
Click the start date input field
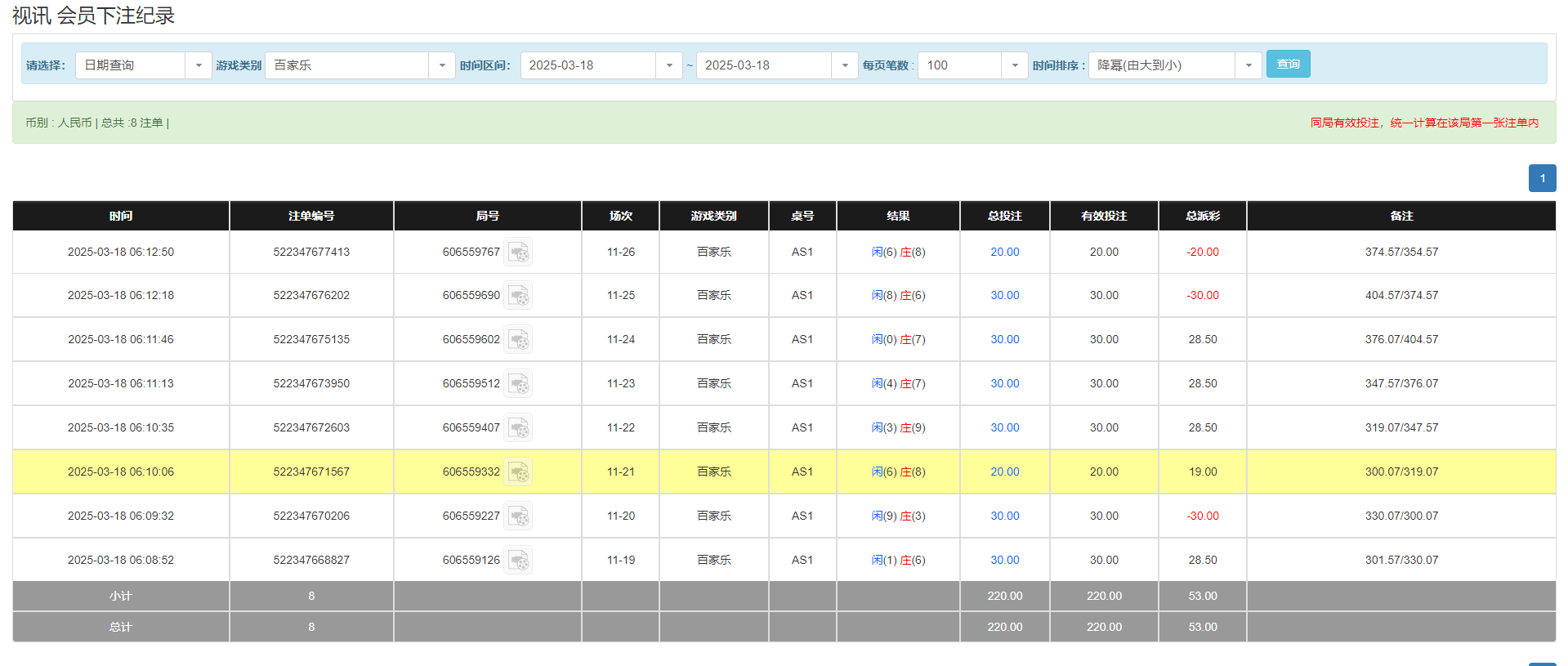tap(588, 65)
